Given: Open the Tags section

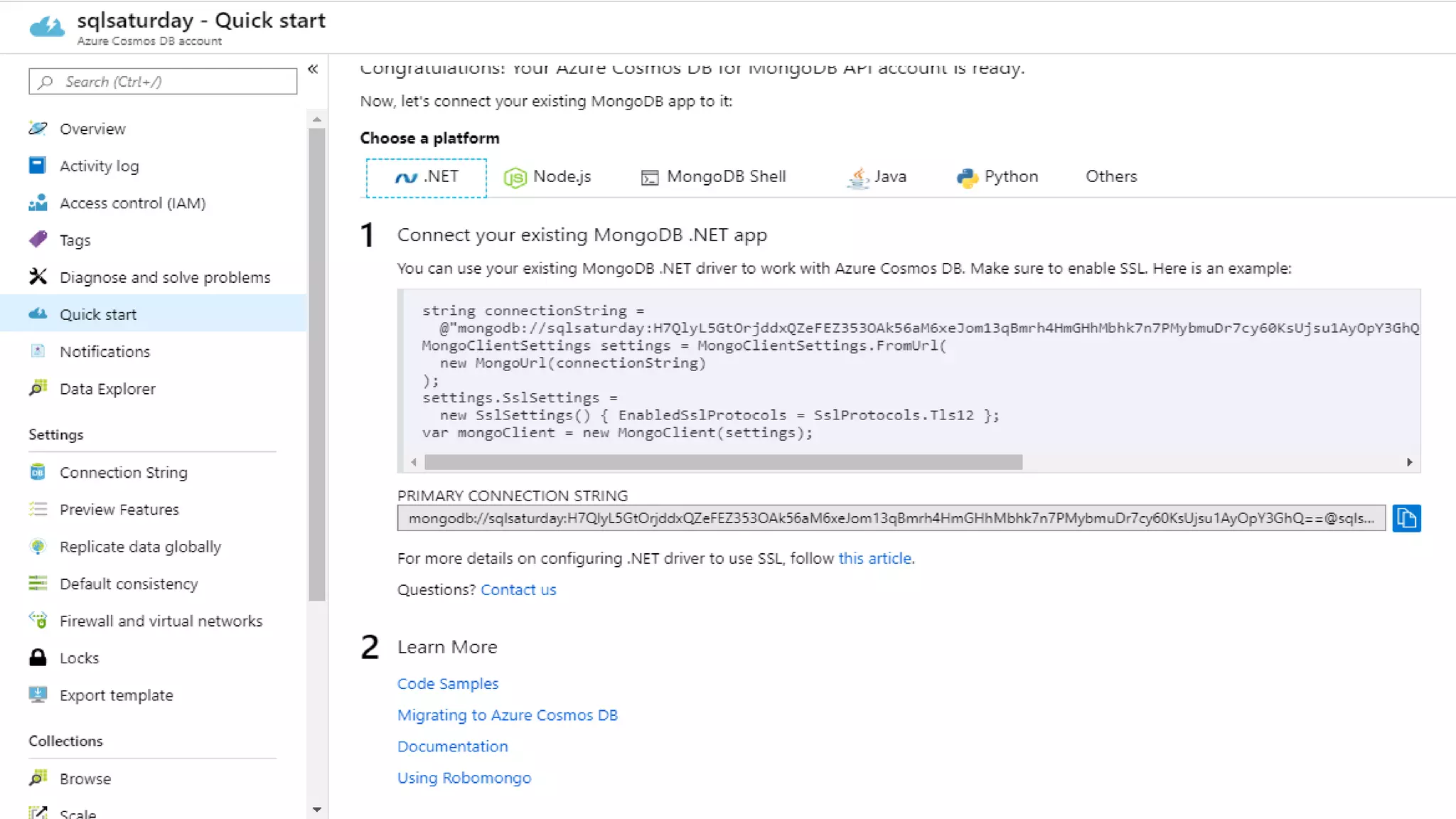Looking at the screenshot, I should 75,240.
